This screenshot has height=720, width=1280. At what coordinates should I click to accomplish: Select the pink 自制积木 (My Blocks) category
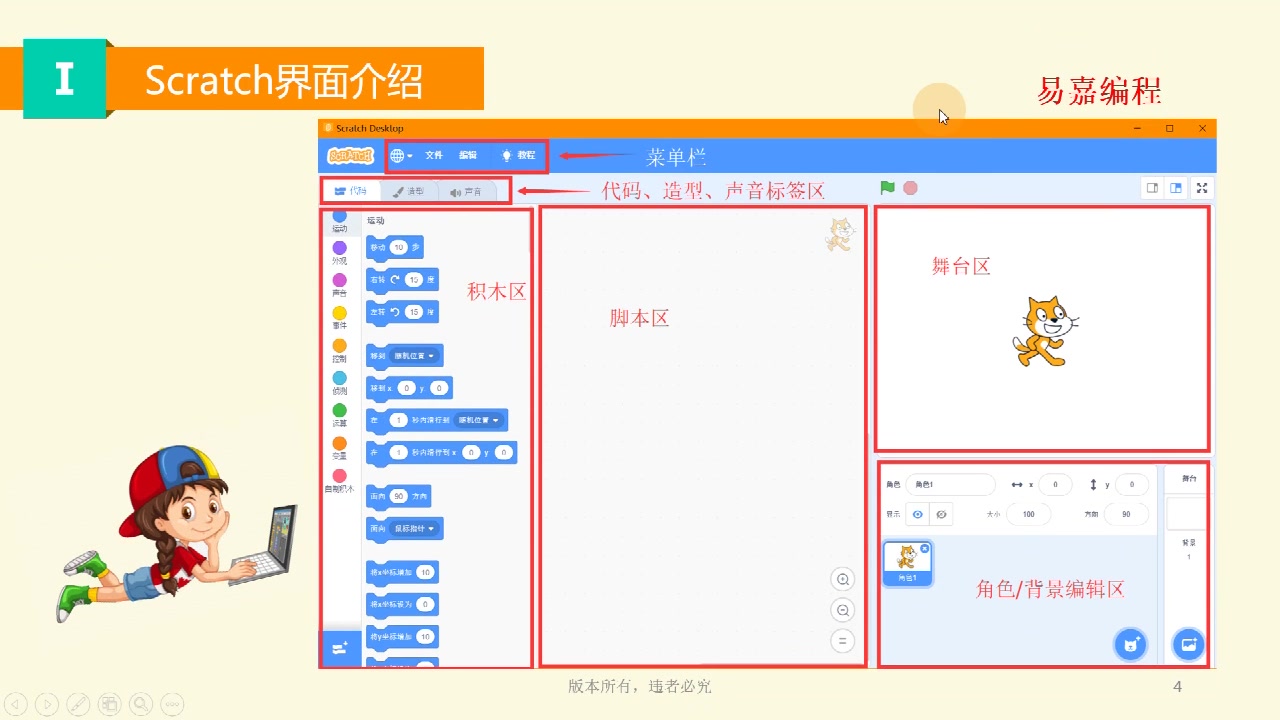[340, 482]
